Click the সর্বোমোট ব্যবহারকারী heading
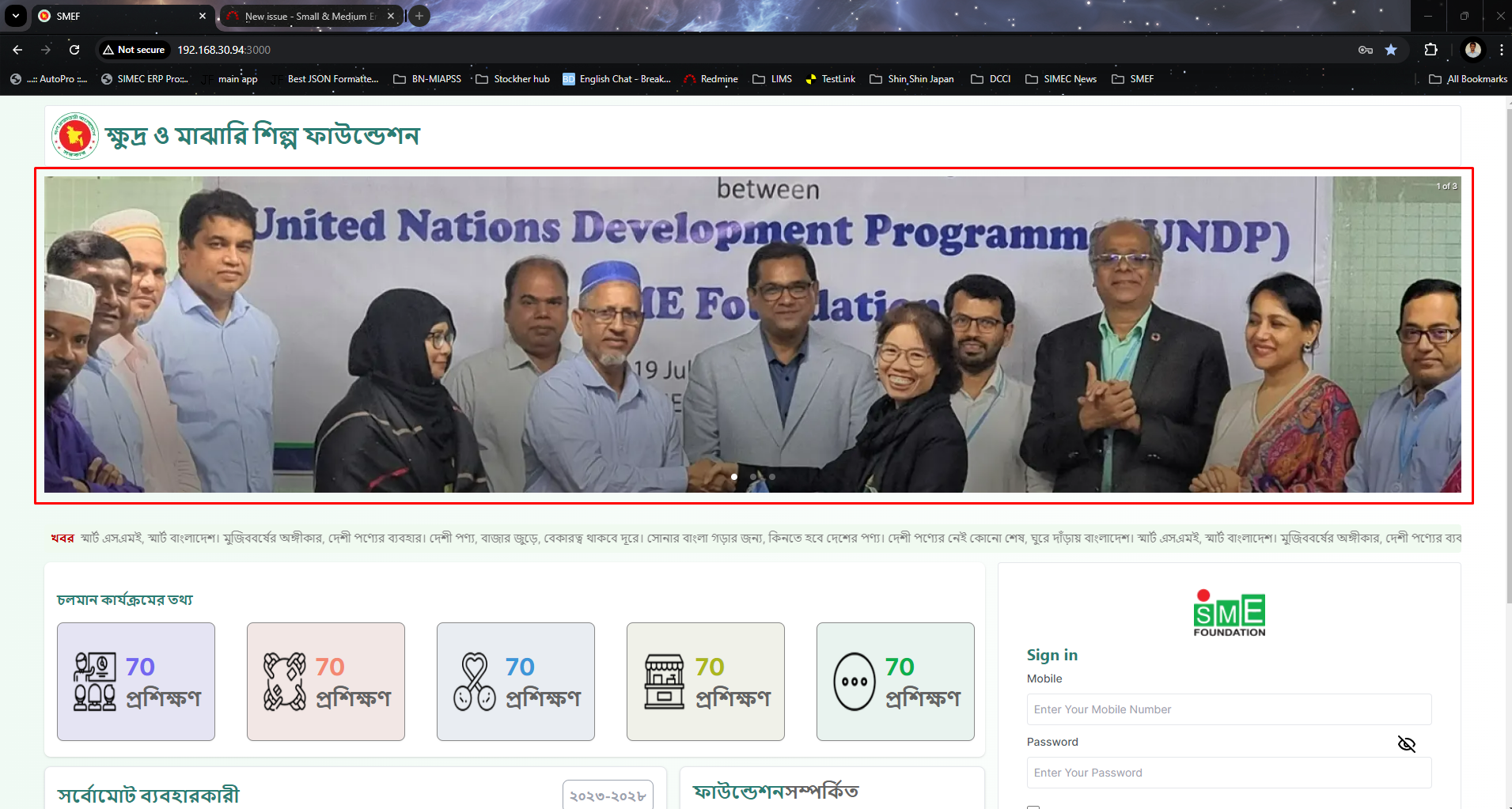The image size is (1512, 809). point(149,795)
